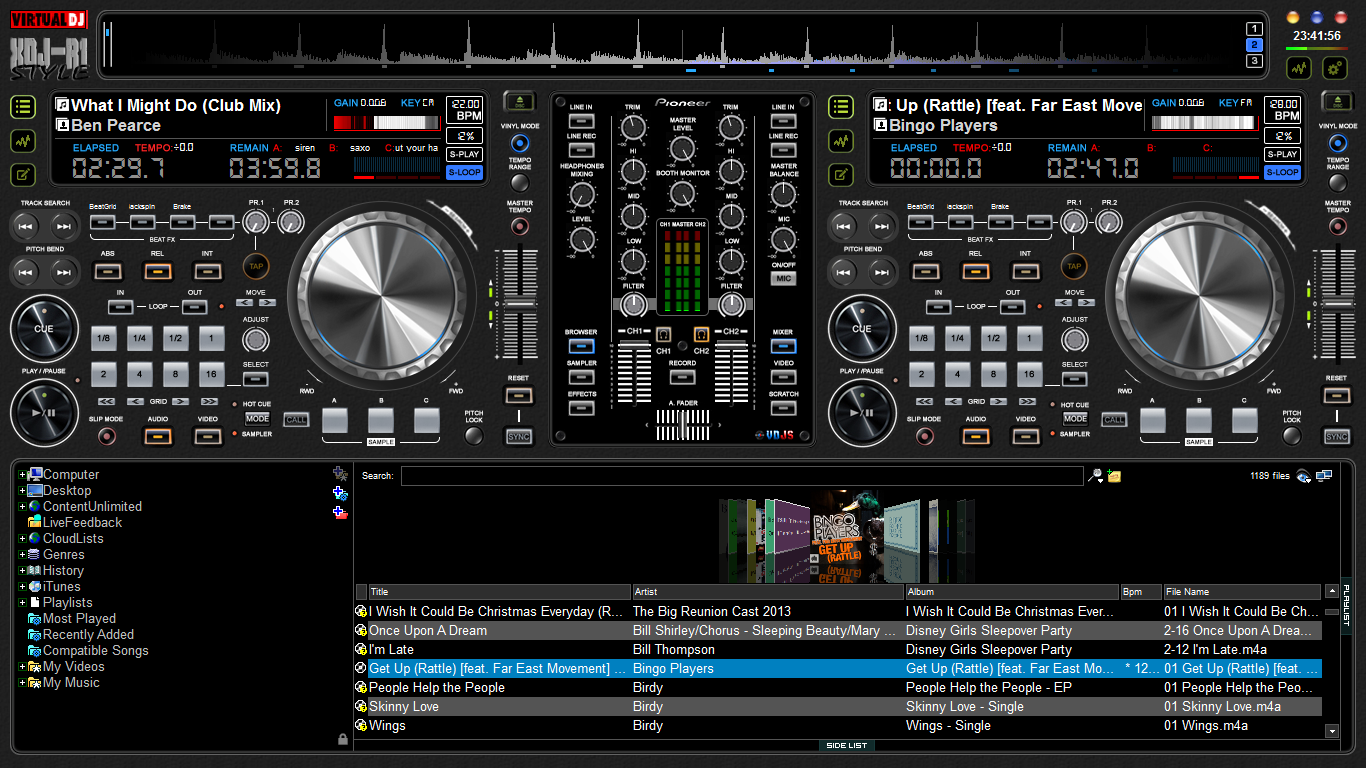Expand History tree node

point(22,571)
